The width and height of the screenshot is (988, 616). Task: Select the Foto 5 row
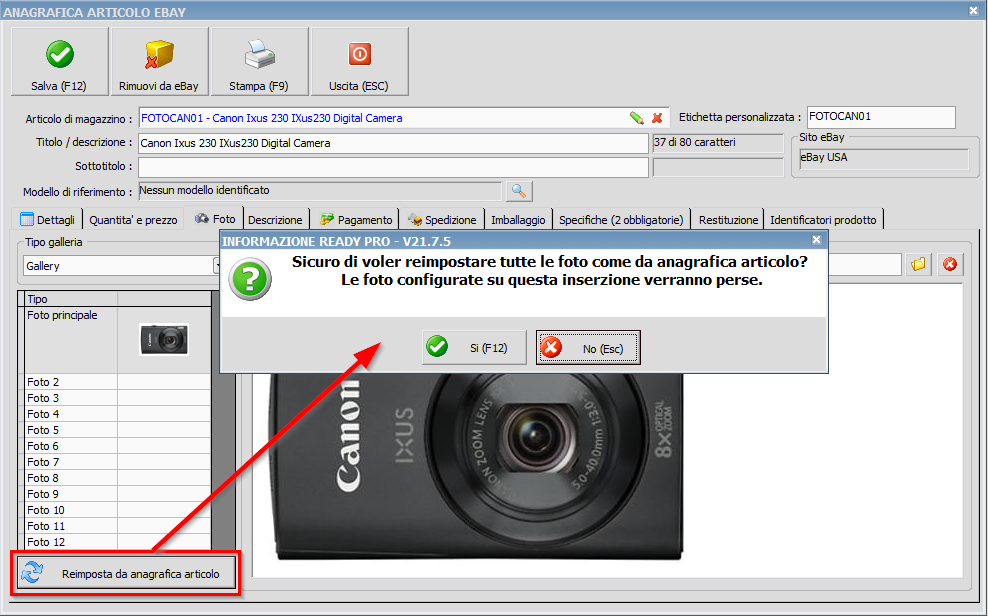click(x=118, y=430)
